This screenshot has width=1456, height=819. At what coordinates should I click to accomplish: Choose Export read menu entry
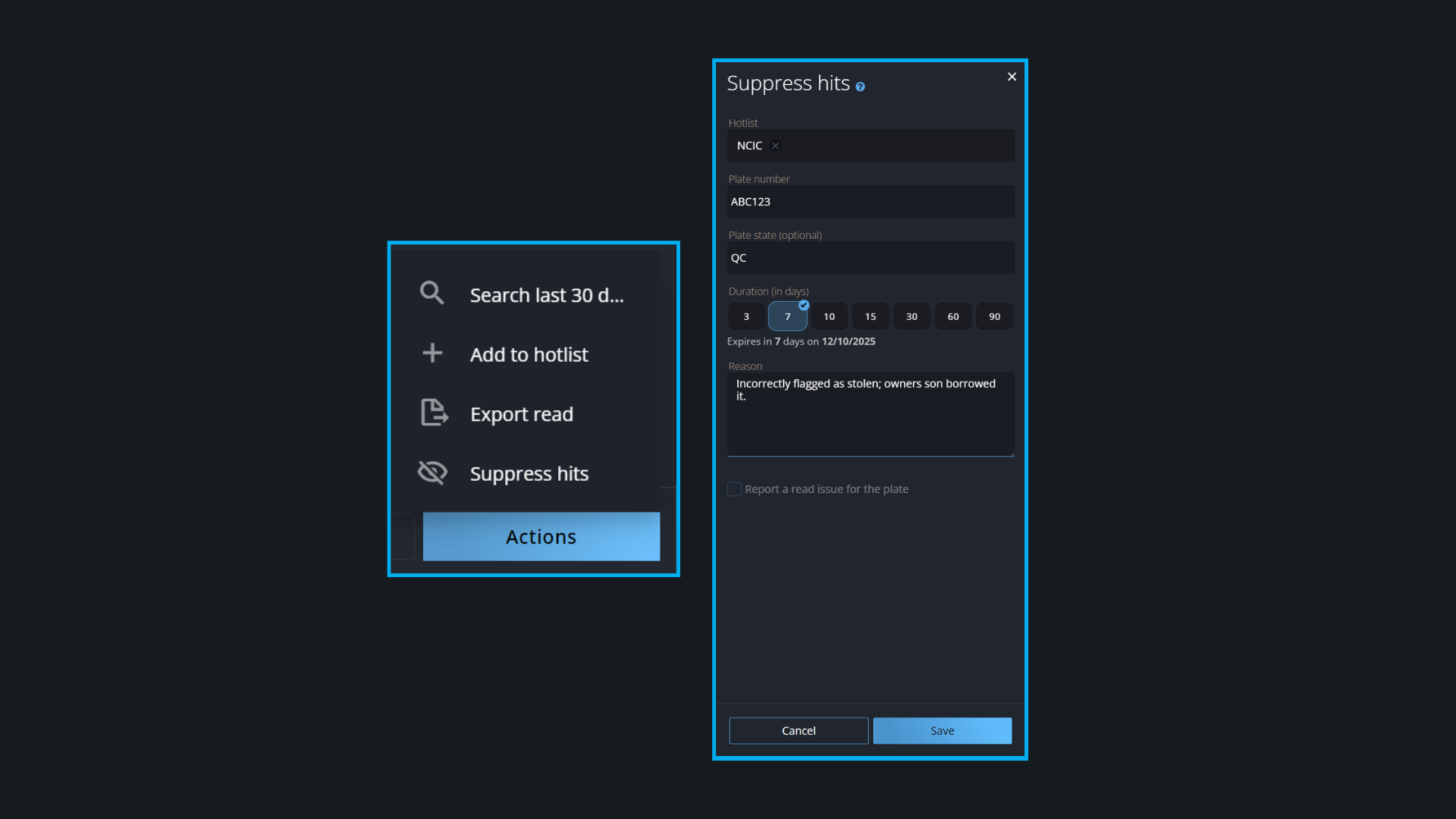pyautogui.click(x=521, y=414)
